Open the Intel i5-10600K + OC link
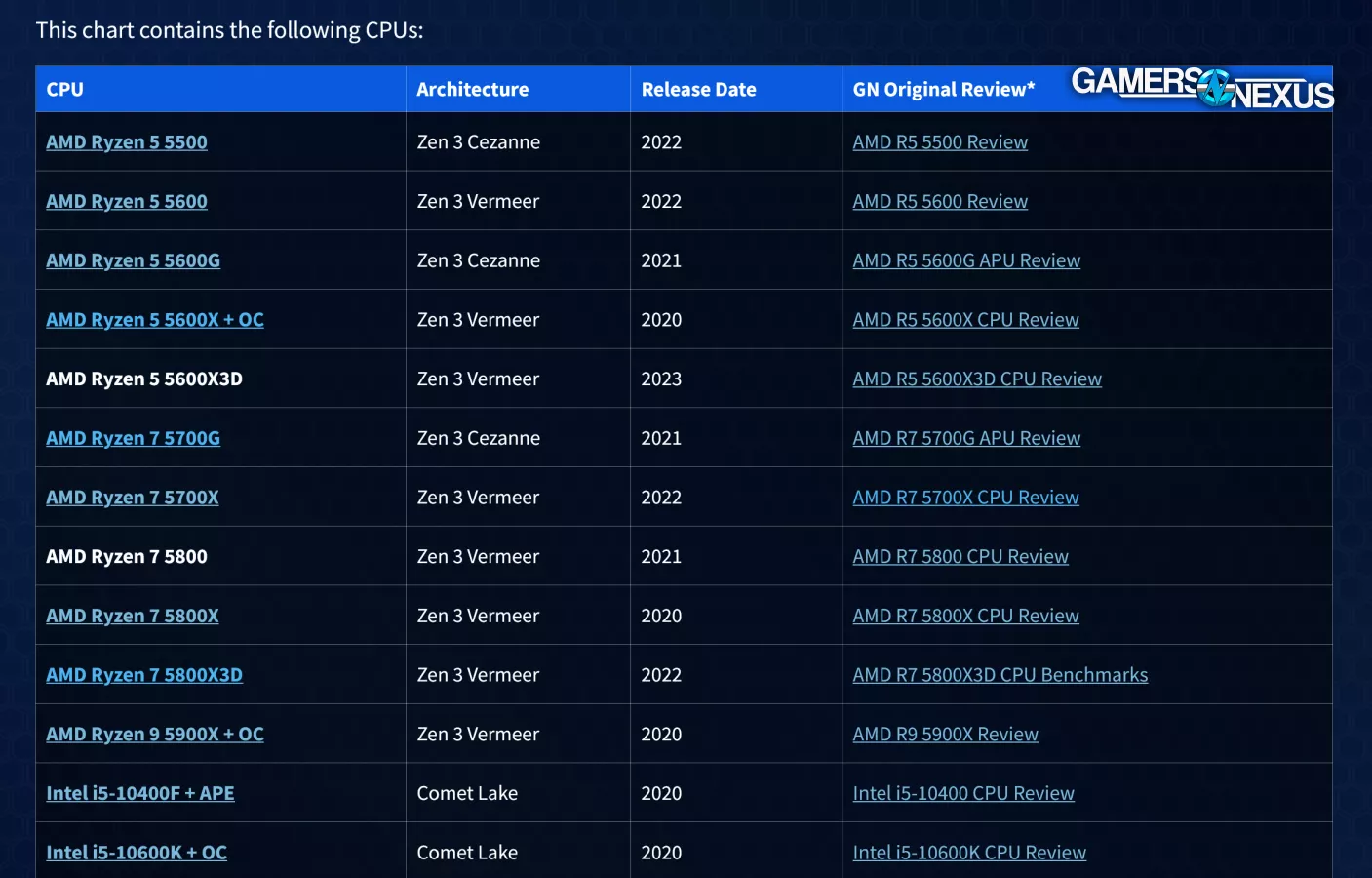The height and width of the screenshot is (878, 1372). point(137,853)
